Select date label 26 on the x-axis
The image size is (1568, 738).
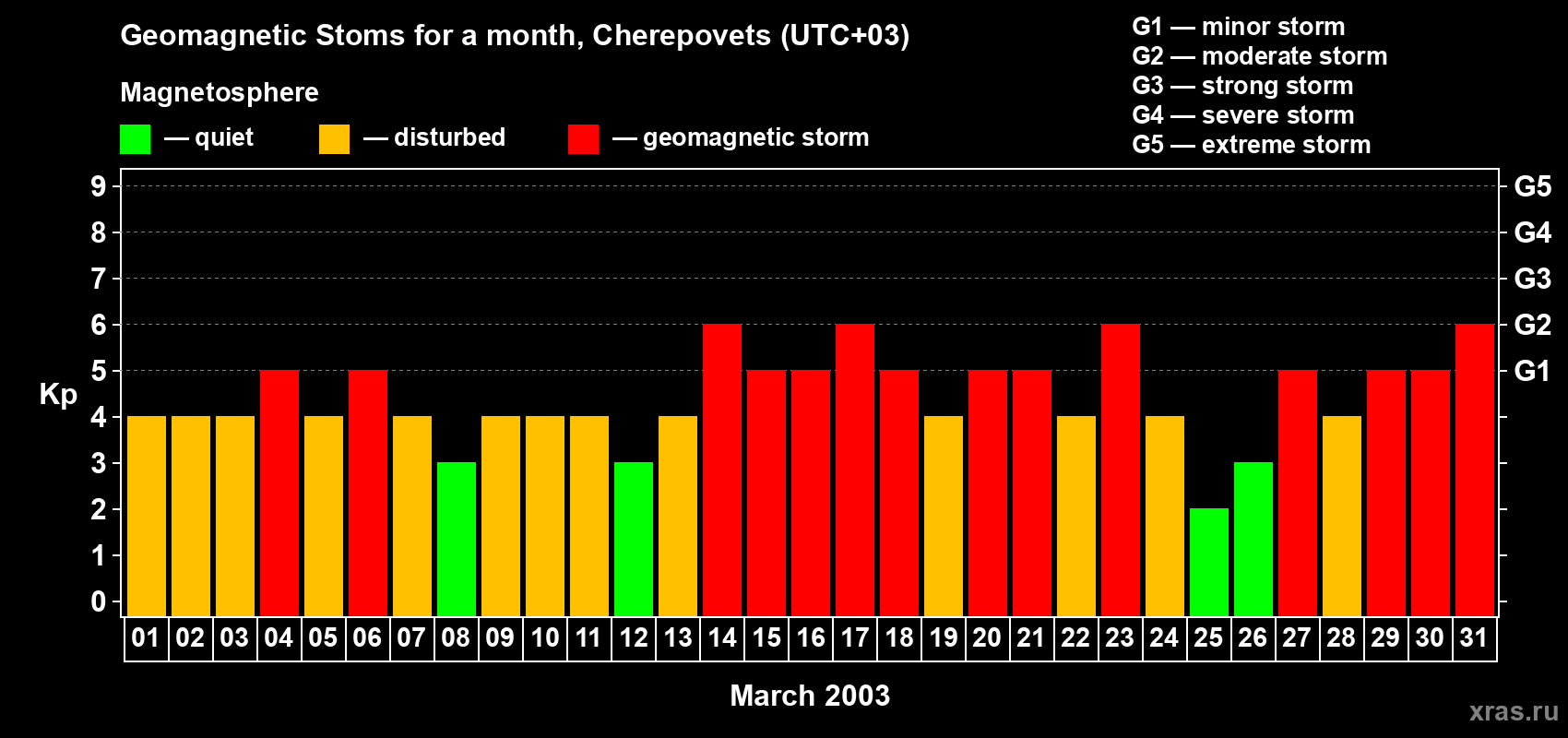point(1253,638)
